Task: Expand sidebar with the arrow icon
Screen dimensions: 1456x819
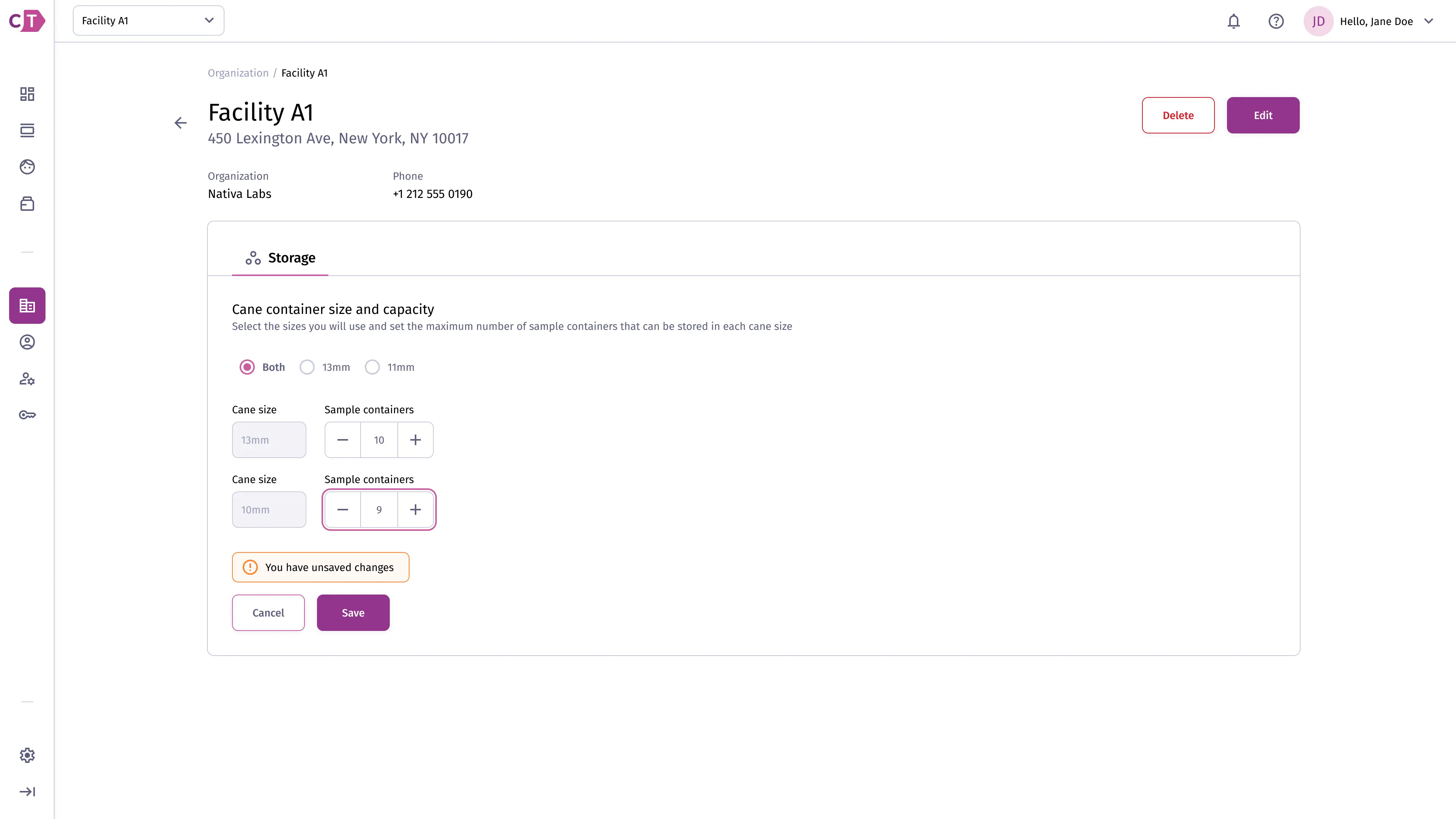Action: pyautogui.click(x=27, y=791)
